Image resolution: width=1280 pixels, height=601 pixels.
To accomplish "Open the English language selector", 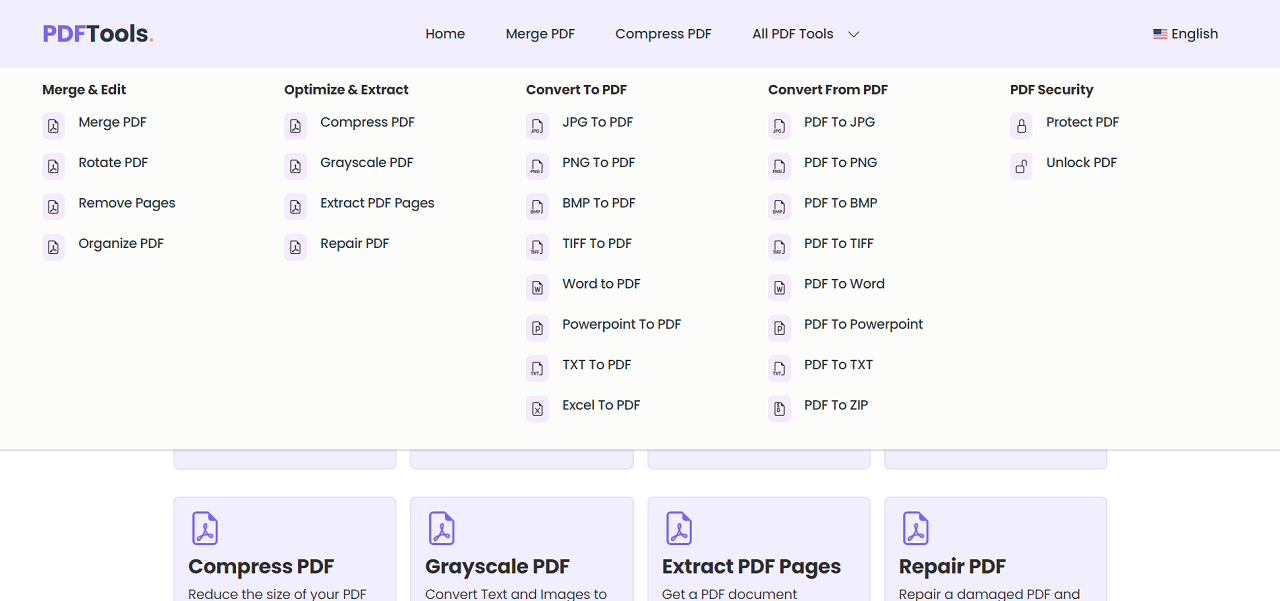I will coord(1186,33).
